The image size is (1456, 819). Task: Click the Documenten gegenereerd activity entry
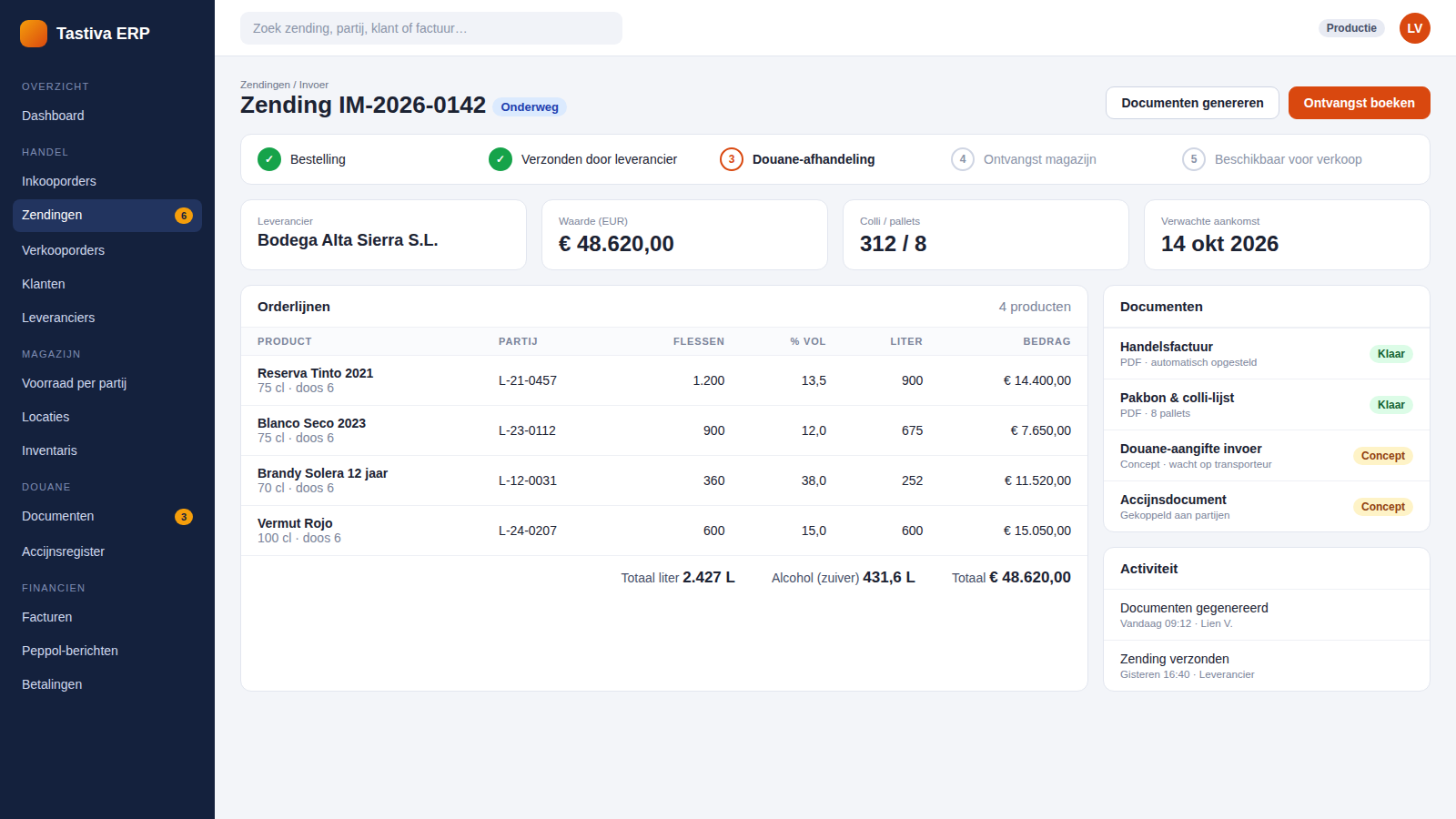point(1267,615)
